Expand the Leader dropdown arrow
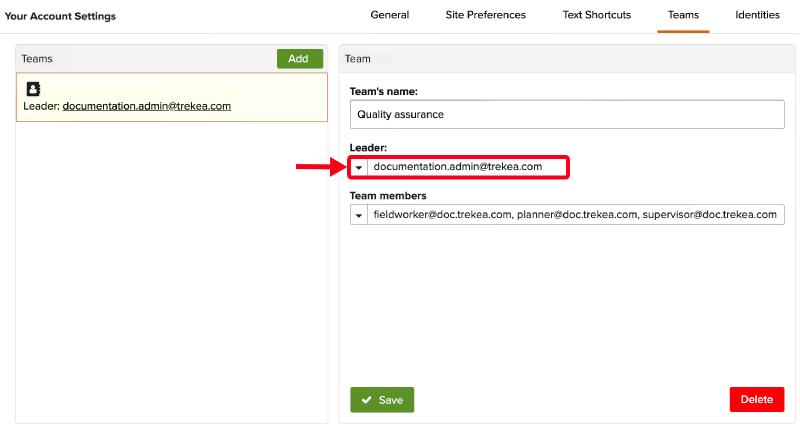Image resolution: width=800 pixels, height=426 pixels. point(359,167)
